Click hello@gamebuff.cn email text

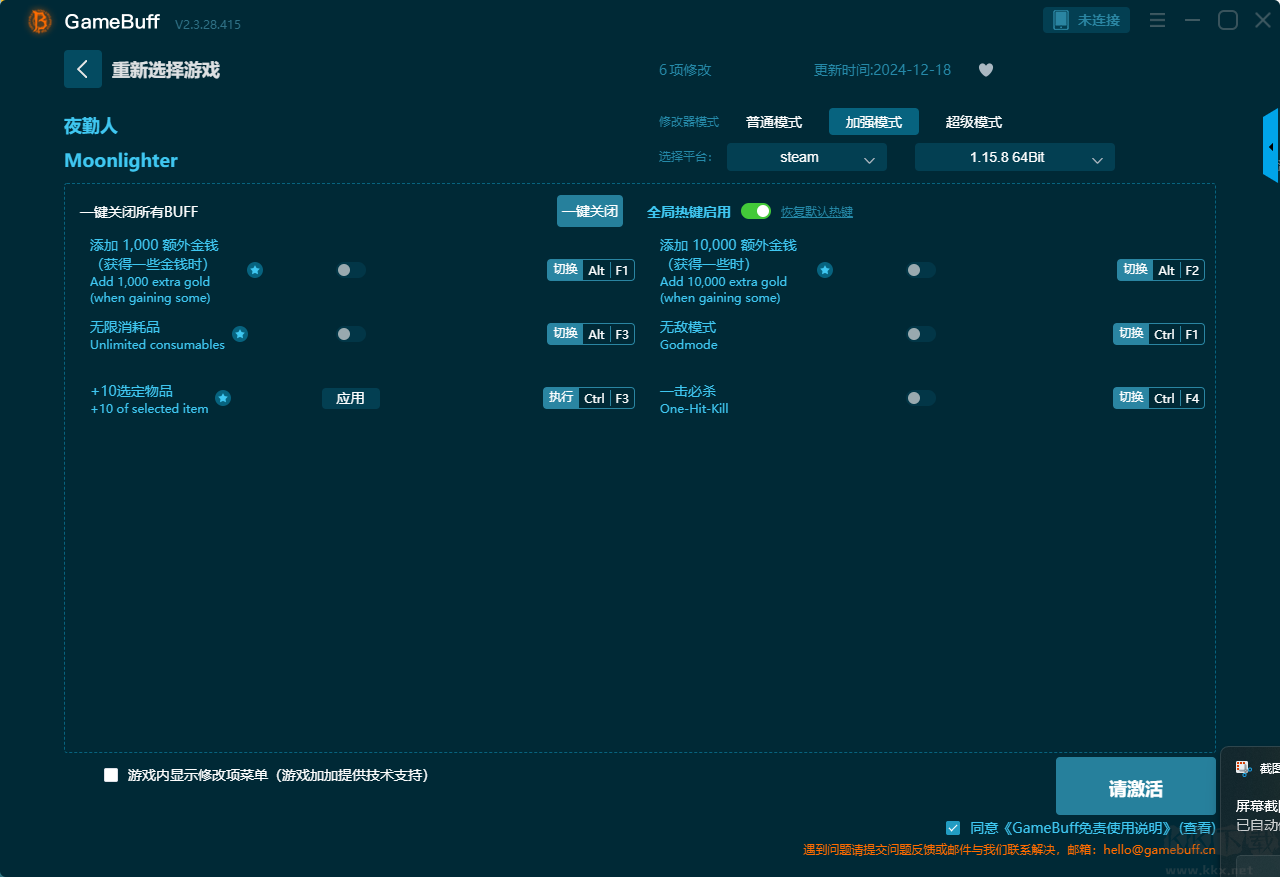pyautogui.click(x=1159, y=850)
